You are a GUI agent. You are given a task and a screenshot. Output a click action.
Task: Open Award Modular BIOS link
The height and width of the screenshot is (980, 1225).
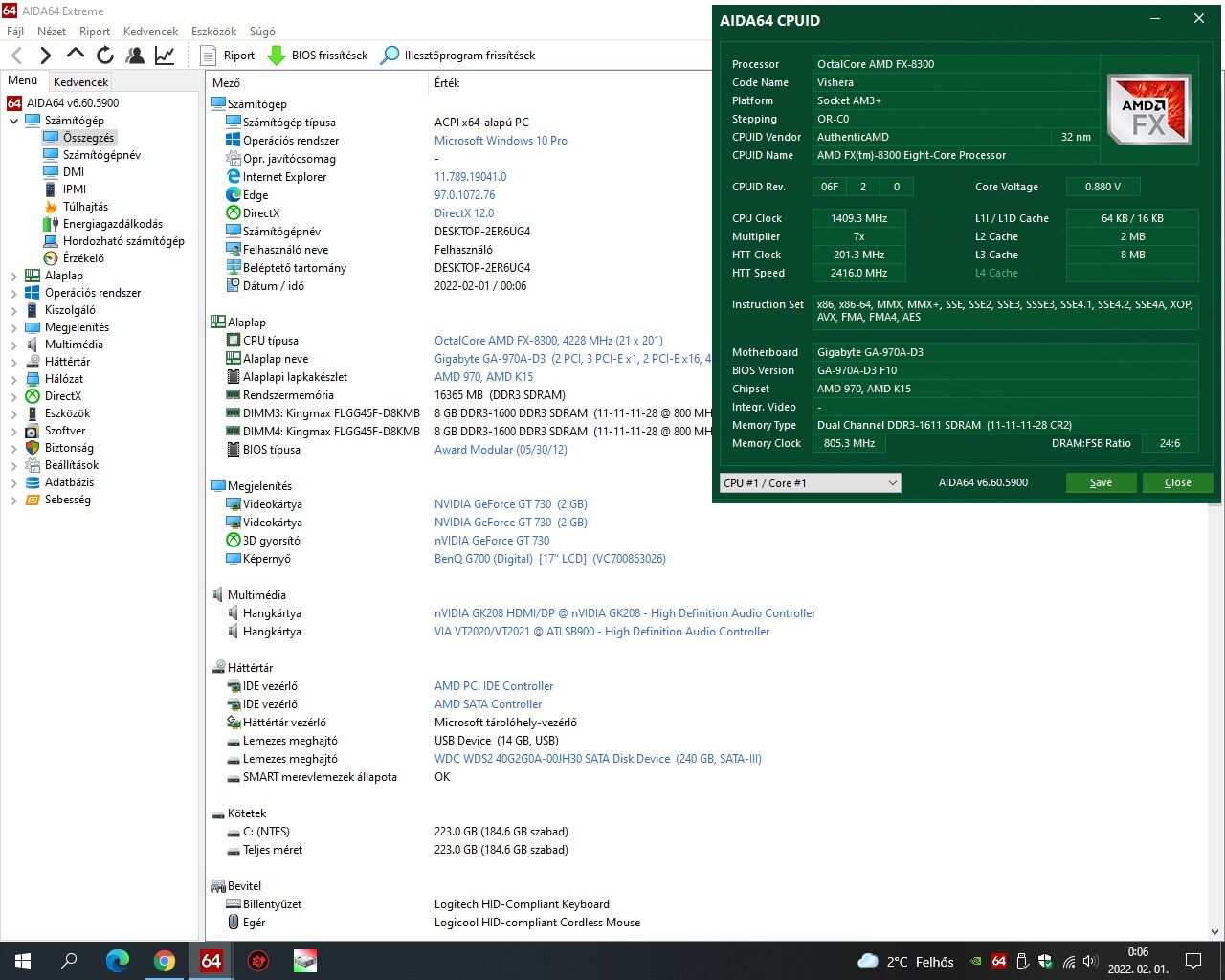501,450
